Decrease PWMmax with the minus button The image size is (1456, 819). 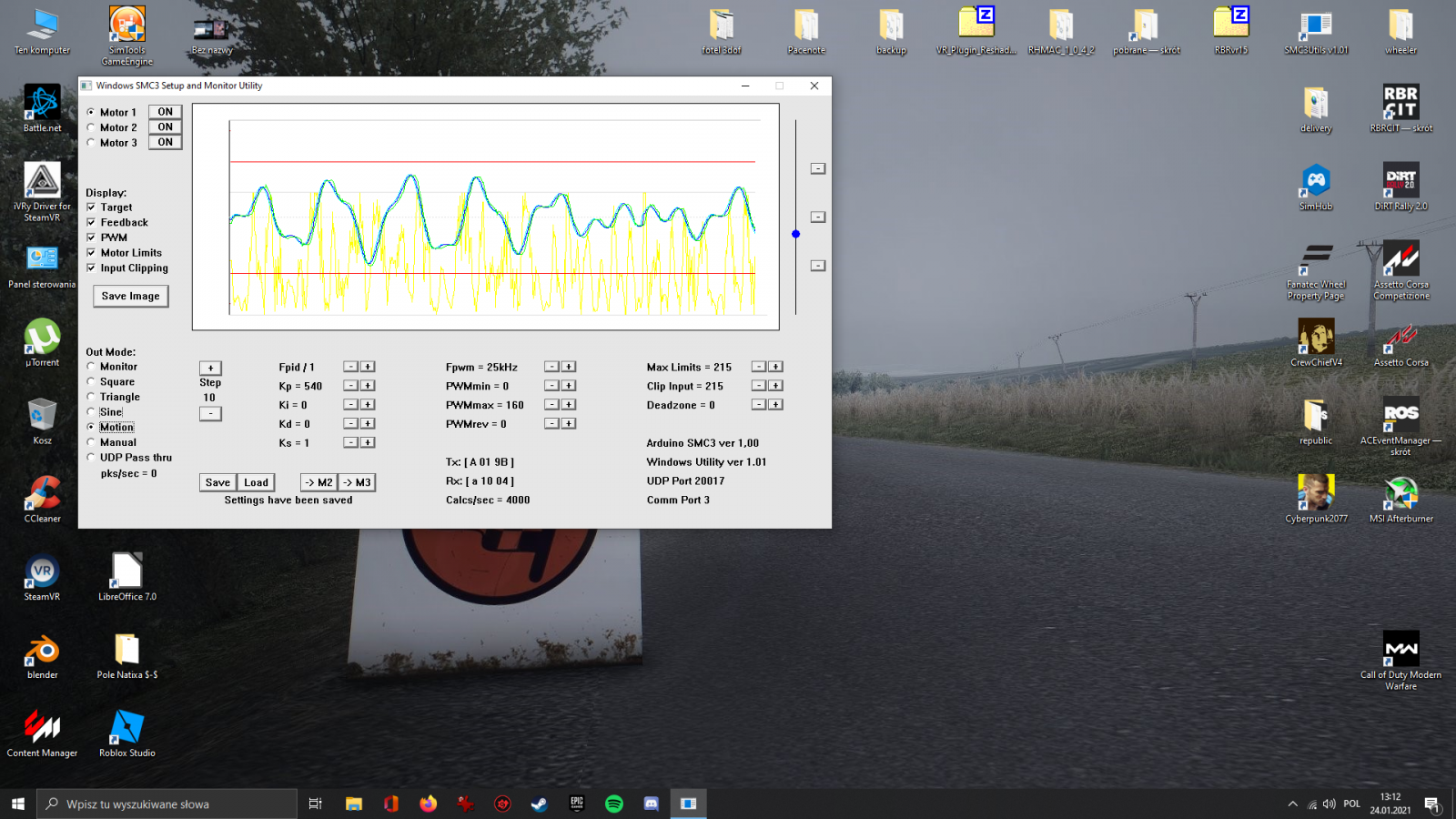551,405
